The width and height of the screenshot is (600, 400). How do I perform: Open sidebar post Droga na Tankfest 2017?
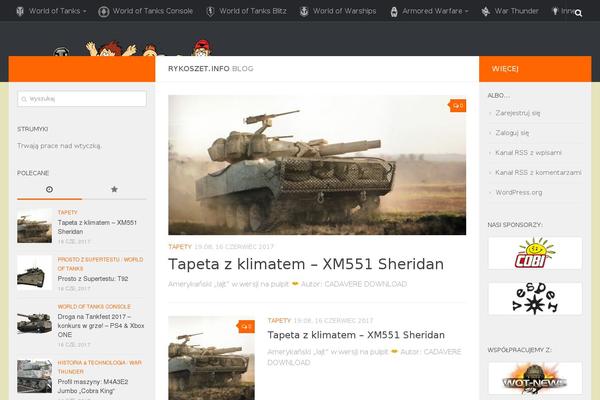[x=101, y=326]
